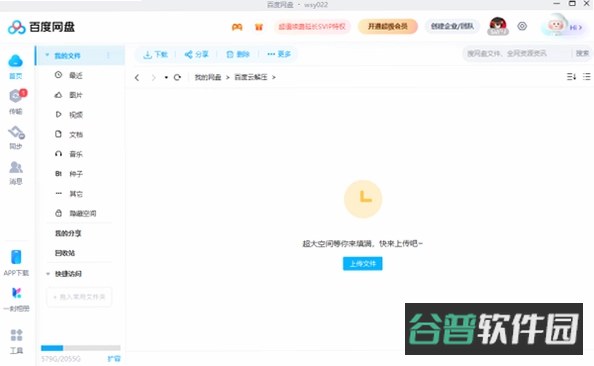Click the pink SVIP promotion banner

[x=312, y=27]
